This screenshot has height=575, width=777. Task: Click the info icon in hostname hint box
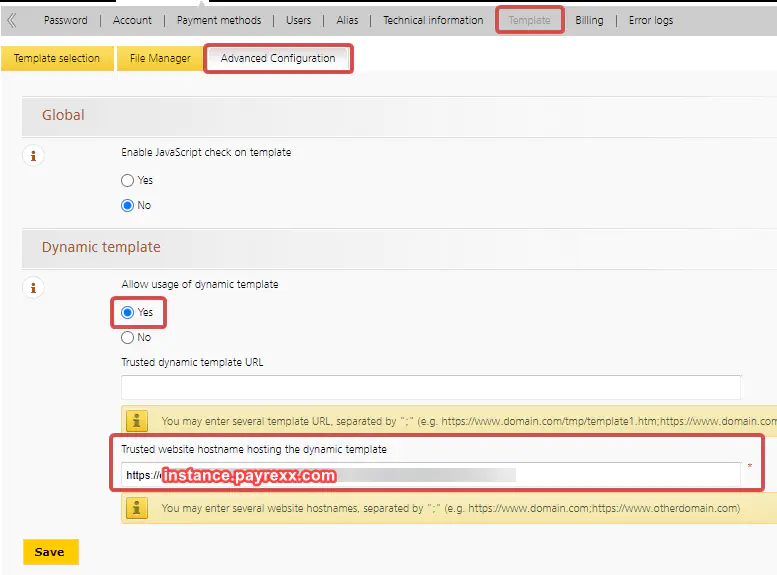139,508
